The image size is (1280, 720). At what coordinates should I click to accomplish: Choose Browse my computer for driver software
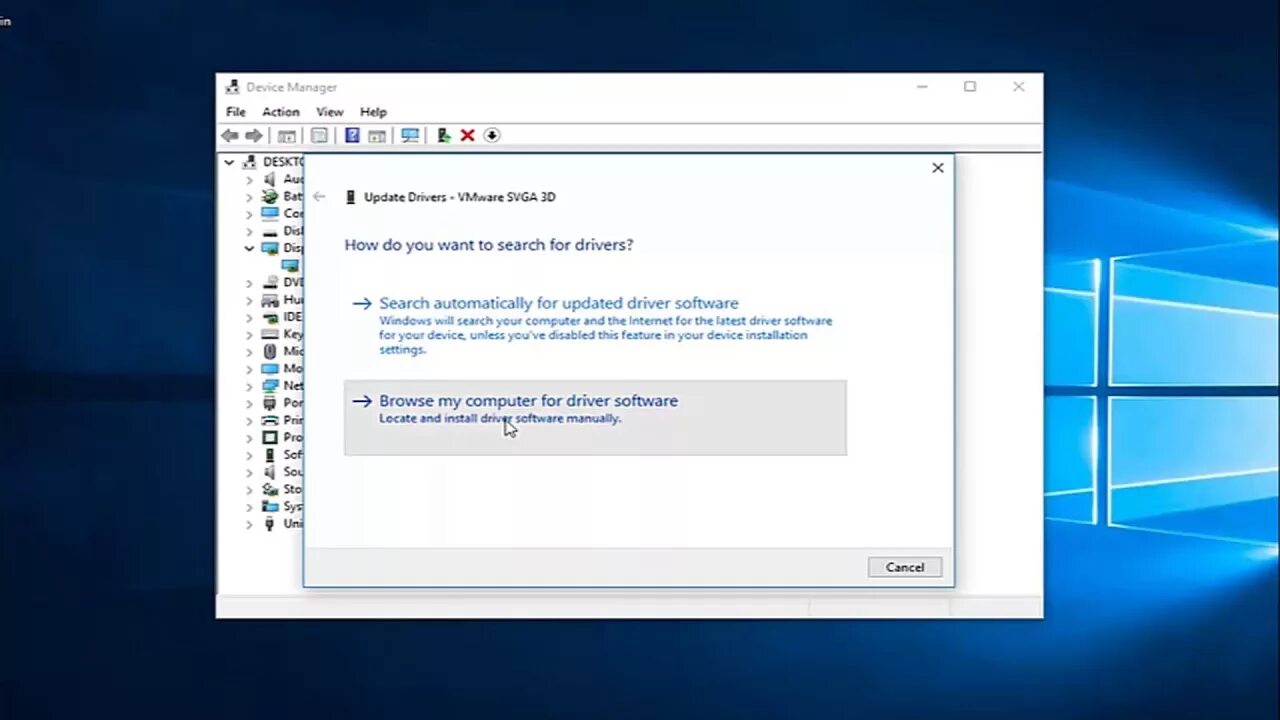click(x=595, y=417)
